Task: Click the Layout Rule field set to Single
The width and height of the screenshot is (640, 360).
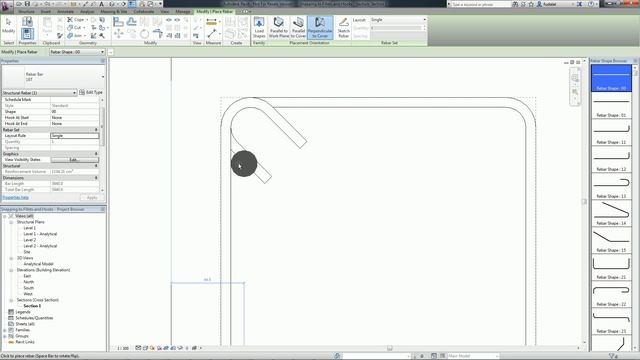Action: pos(75,136)
